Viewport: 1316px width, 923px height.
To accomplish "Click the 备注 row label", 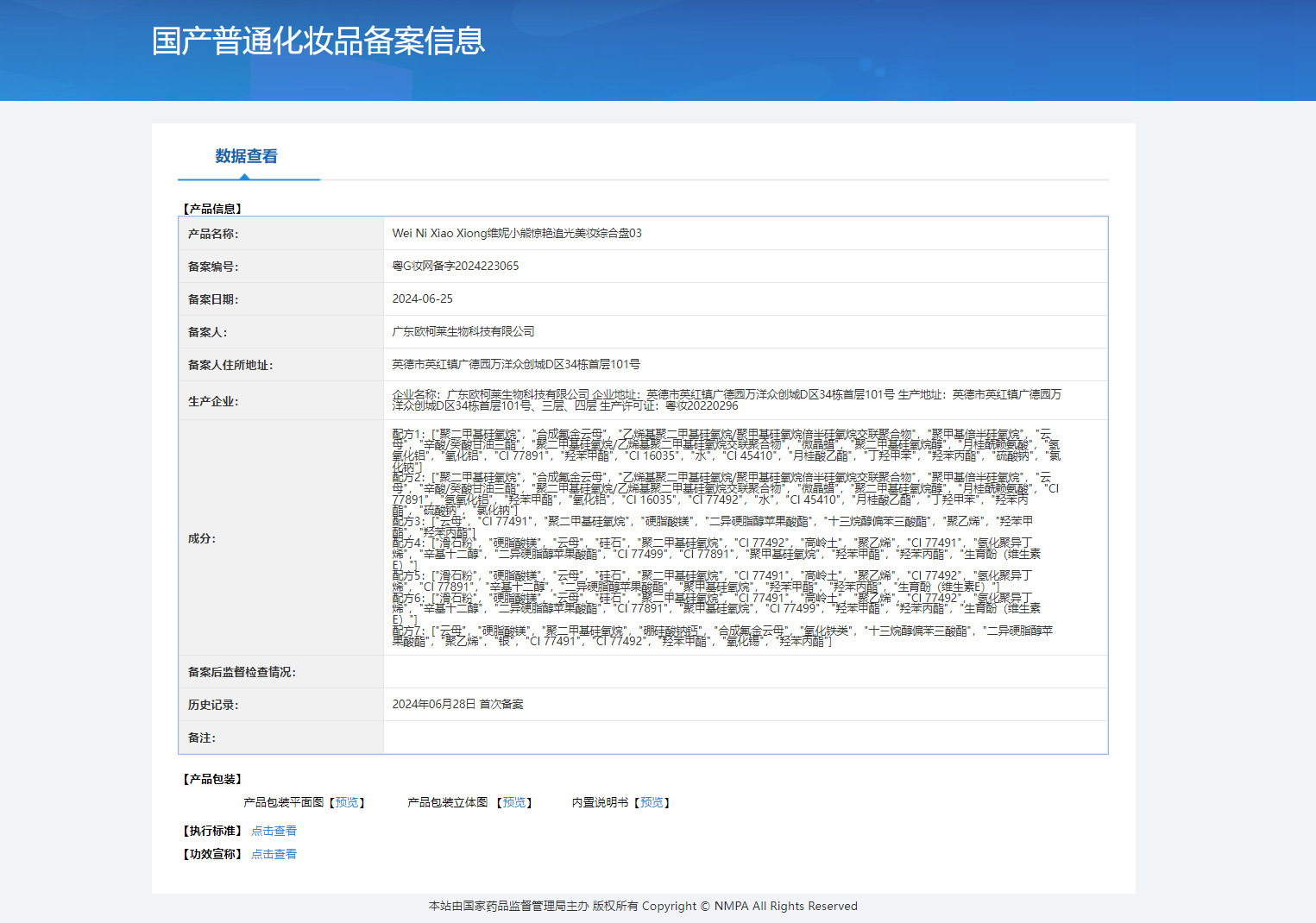I will (202, 738).
